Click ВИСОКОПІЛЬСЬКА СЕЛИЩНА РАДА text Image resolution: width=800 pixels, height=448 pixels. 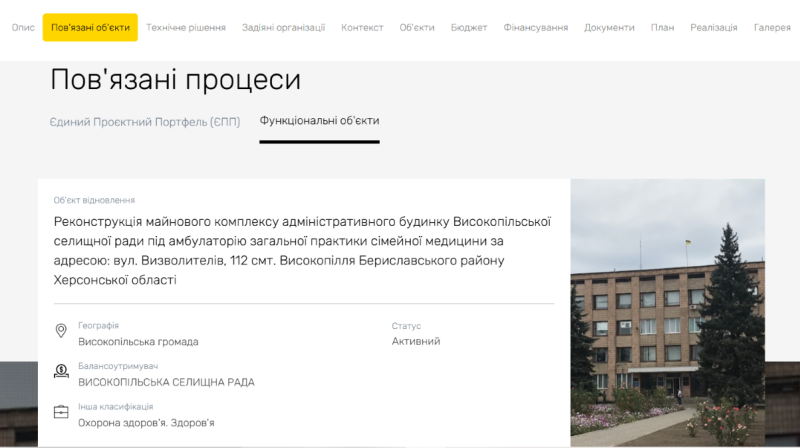click(x=166, y=382)
